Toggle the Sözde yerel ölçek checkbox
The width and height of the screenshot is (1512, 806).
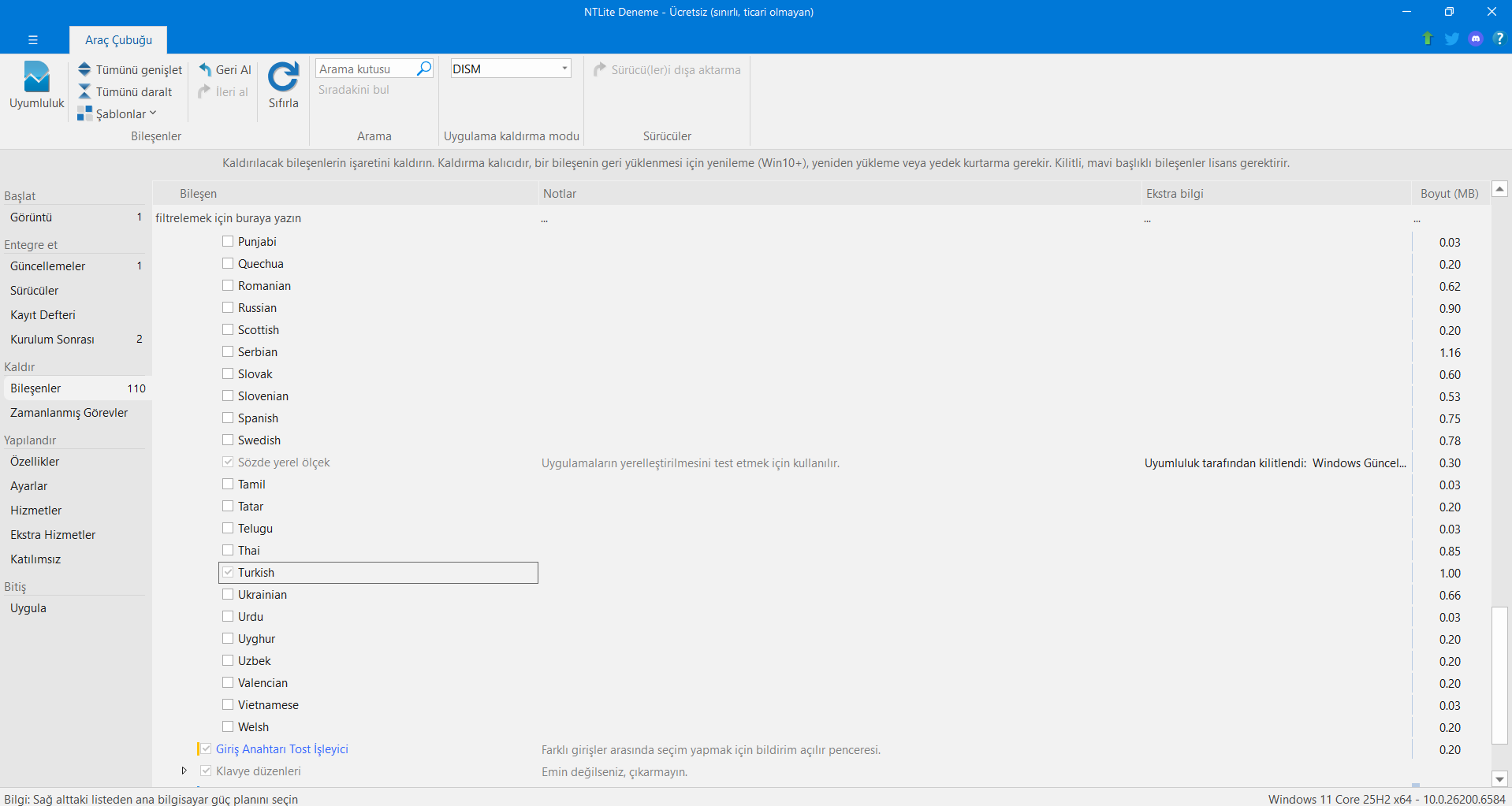(228, 462)
